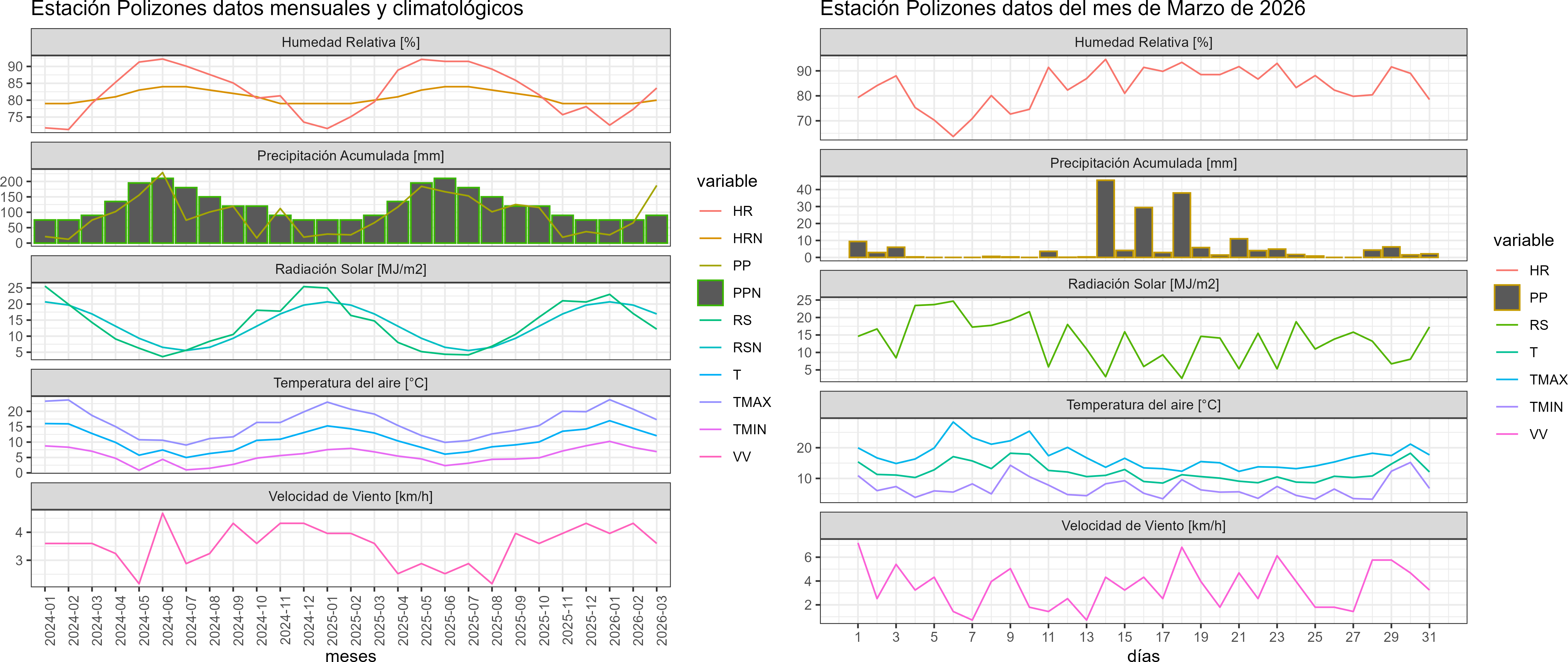Click the monthly Humedad Relativa panel header

click(351, 42)
